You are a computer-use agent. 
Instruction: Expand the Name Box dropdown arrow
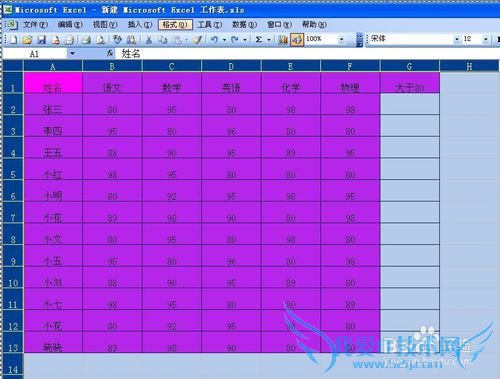click(72, 53)
